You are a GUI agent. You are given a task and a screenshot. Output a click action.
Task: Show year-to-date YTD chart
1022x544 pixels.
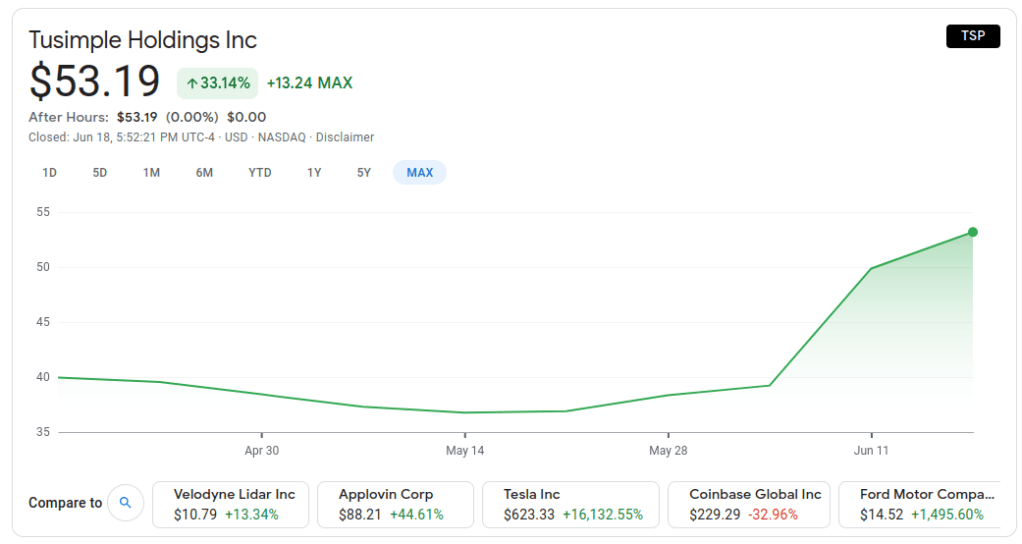259,173
